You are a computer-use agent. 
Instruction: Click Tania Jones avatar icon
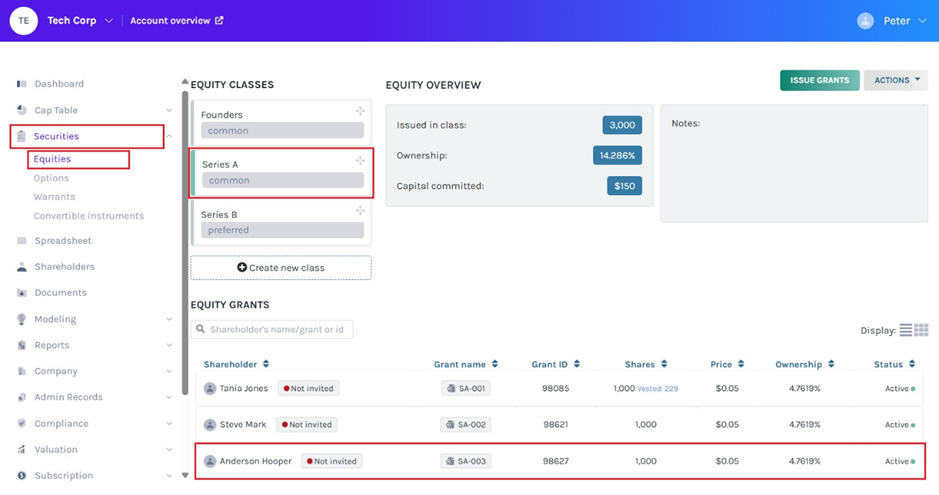pyautogui.click(x=210, y=388)
